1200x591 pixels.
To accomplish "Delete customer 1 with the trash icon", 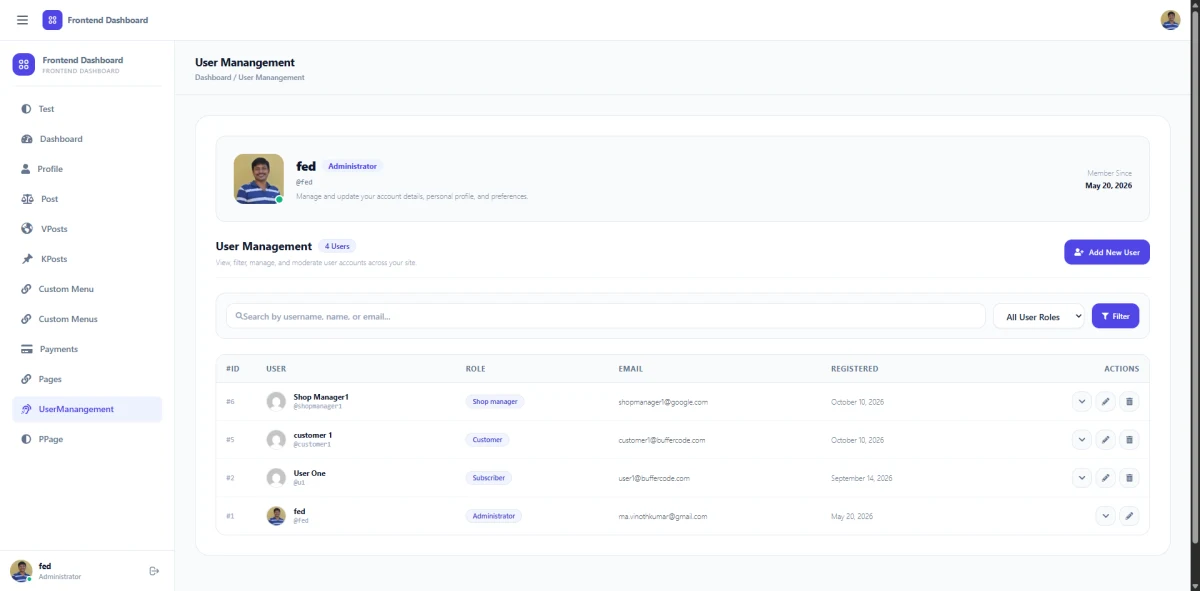I will 1129,440.
